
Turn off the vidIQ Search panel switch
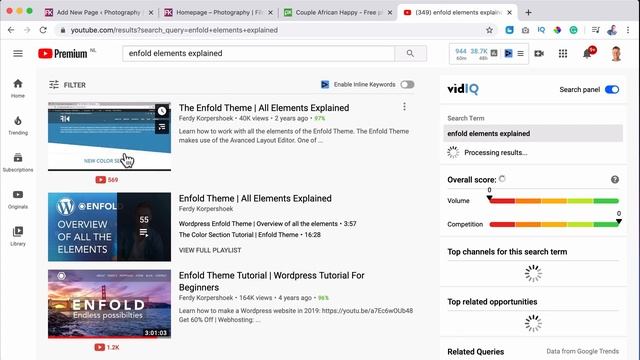(x=612, y=89)
